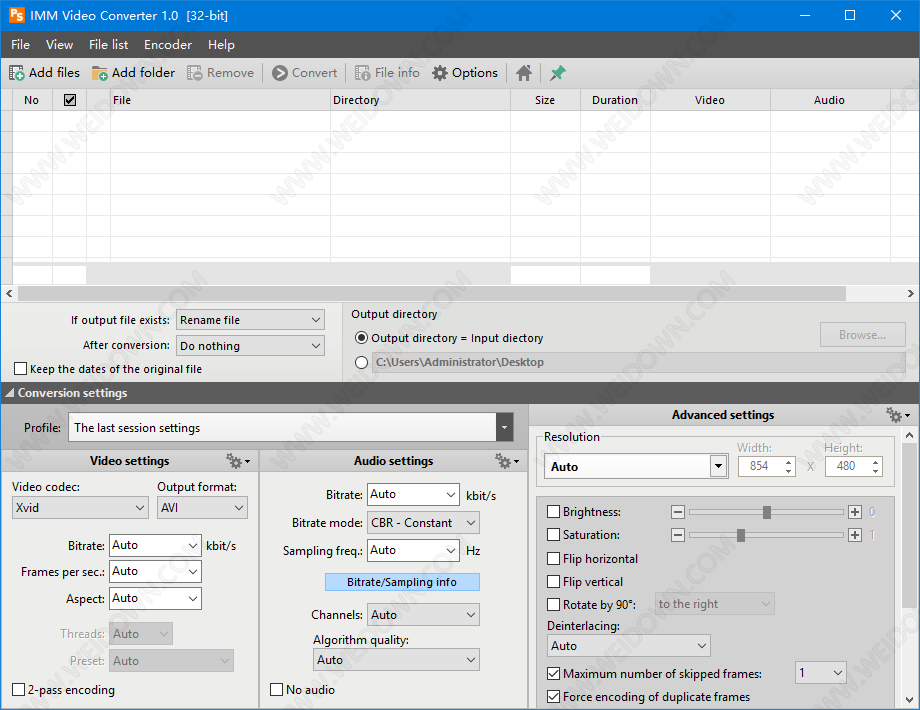Click the Saturation slider handle
920x710 pixels.
(741, 535)
